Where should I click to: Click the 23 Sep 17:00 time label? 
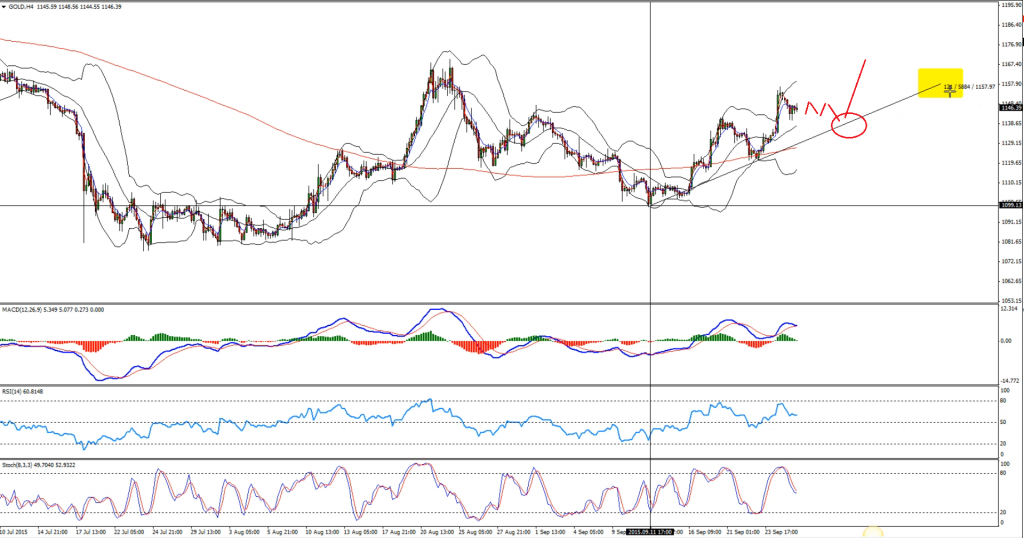tap(783, 532)
